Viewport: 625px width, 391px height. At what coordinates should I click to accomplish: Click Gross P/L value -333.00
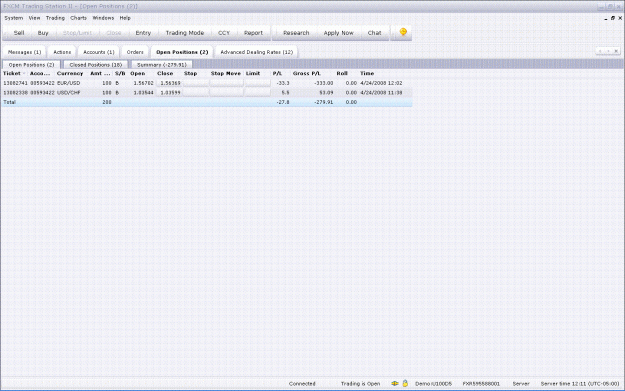323,83
